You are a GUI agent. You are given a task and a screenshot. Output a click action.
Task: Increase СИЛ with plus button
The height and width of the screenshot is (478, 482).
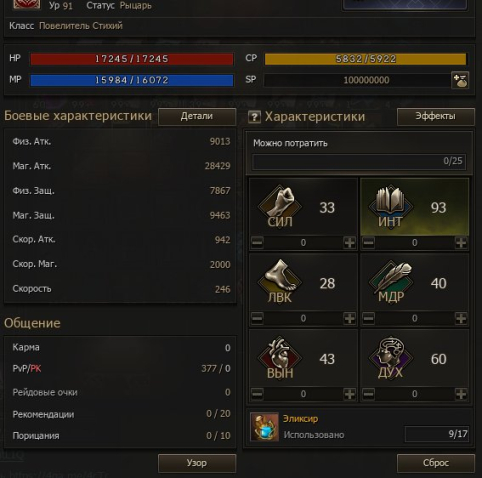pos(350,243)
